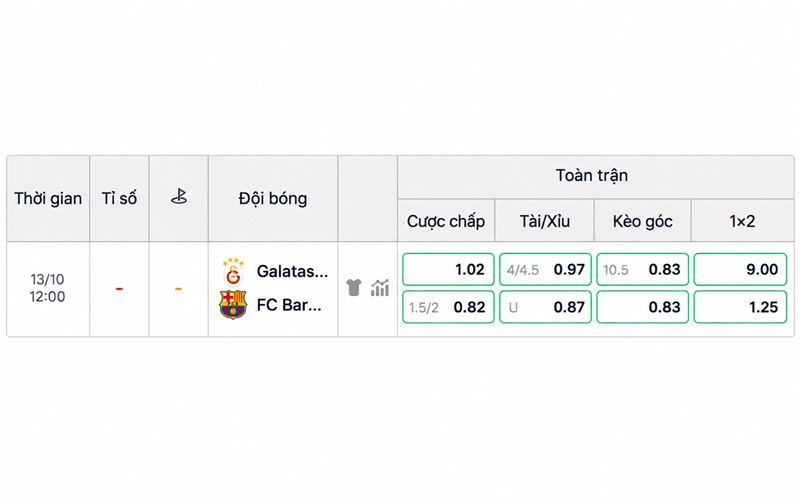Viewport: 800px width, 500px height.
Task: Choose corner 10.5 odds 0.83
Action: click(642, 269)
